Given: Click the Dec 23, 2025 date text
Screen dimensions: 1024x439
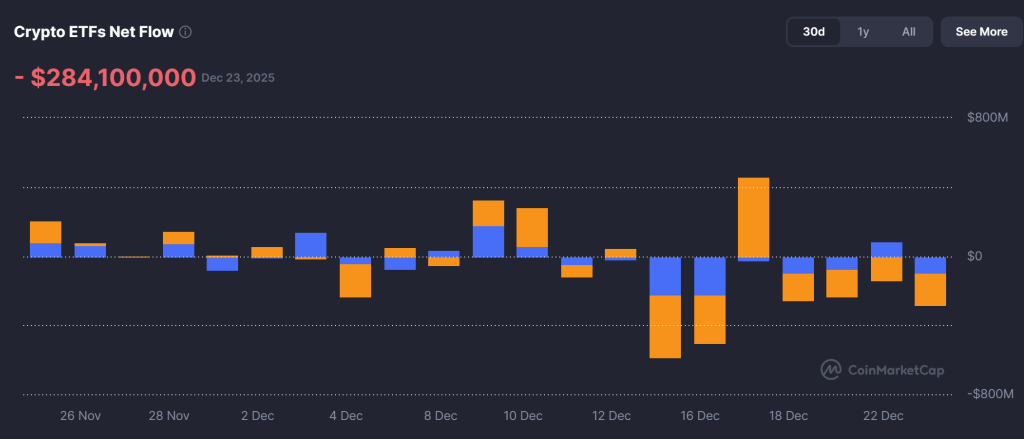Looking at the screenshot, I should (238, 78).
